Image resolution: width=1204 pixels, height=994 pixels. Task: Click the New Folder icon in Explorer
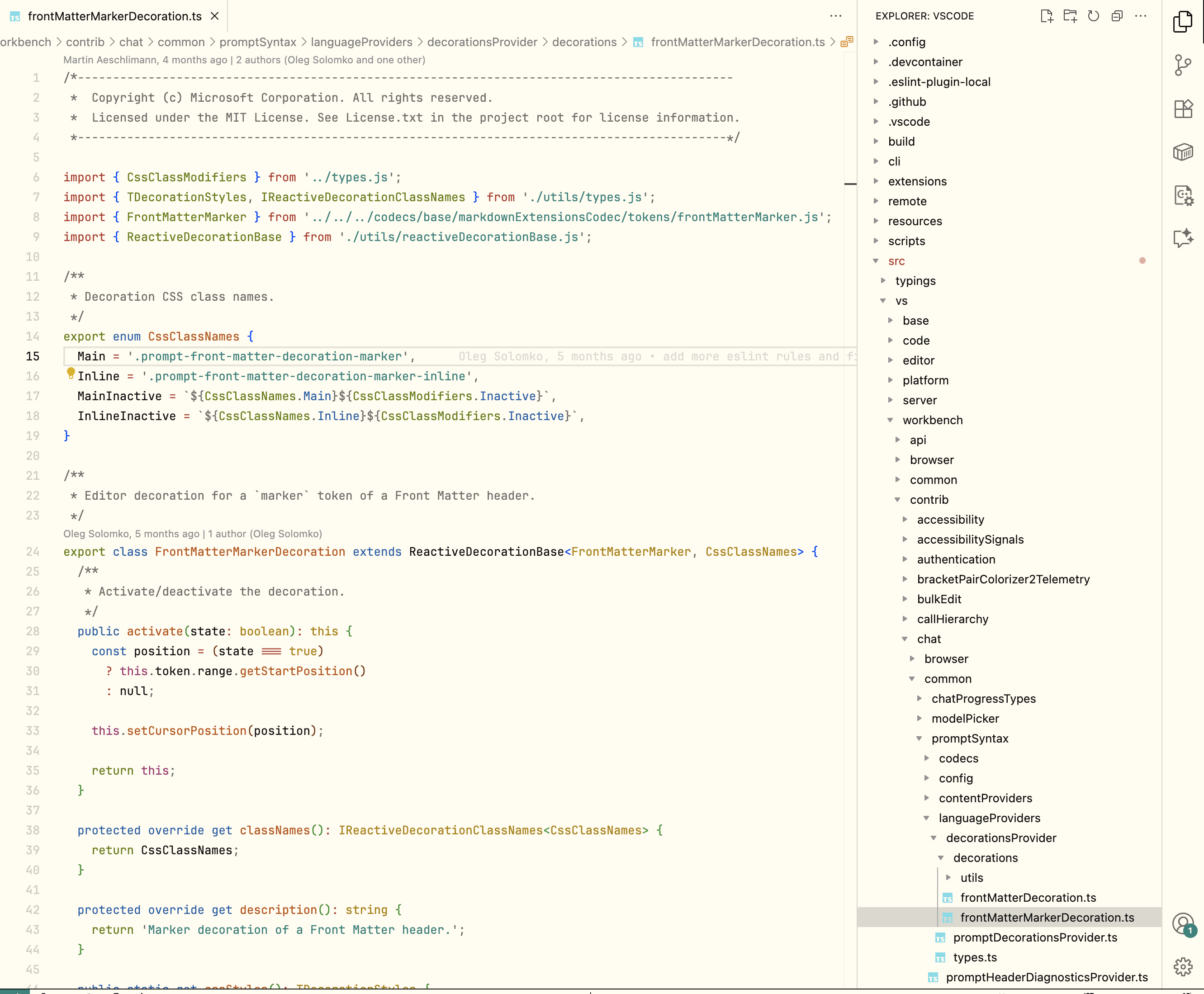click(x=1070, y=16)
